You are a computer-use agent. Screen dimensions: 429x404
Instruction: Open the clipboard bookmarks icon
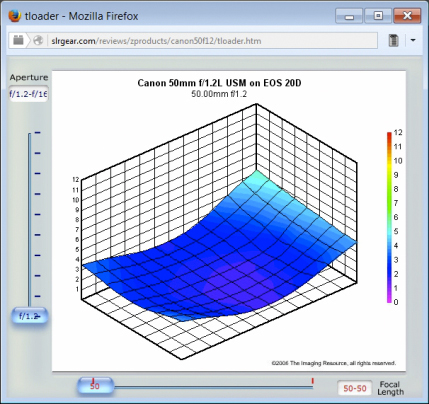coord(394,40)
